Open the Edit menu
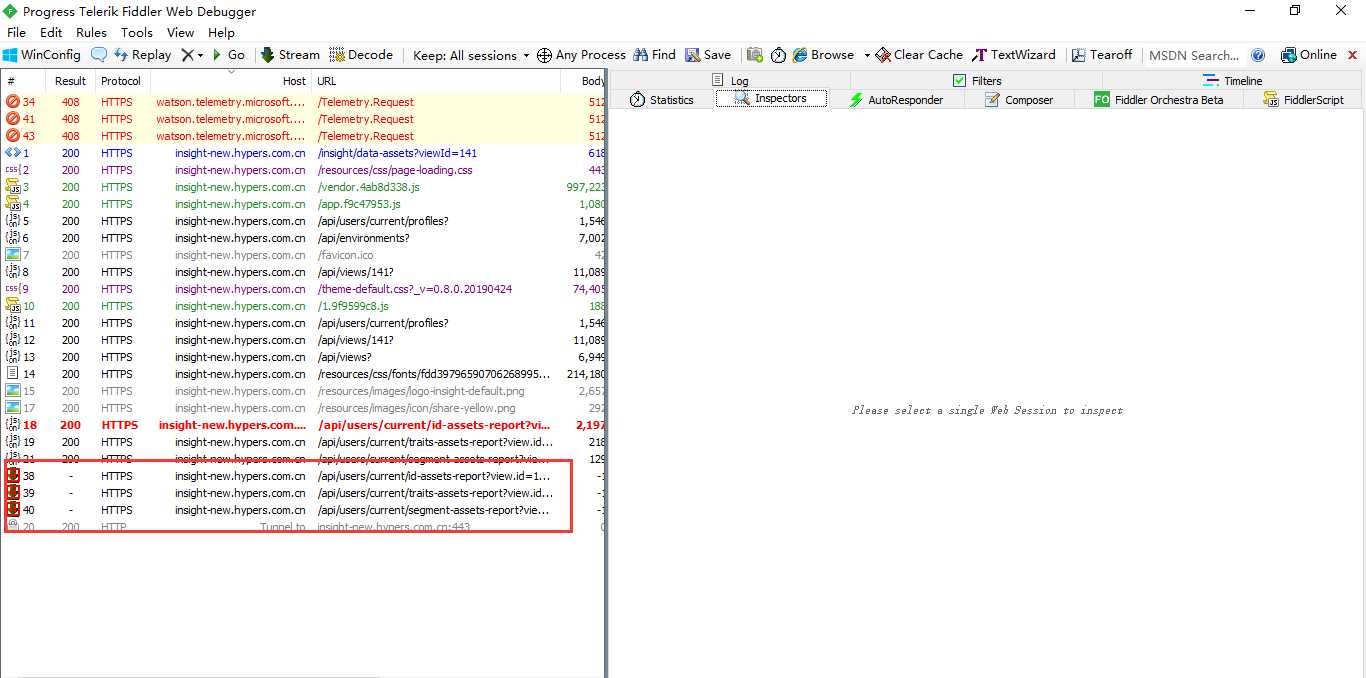 [x=51, y=33]
